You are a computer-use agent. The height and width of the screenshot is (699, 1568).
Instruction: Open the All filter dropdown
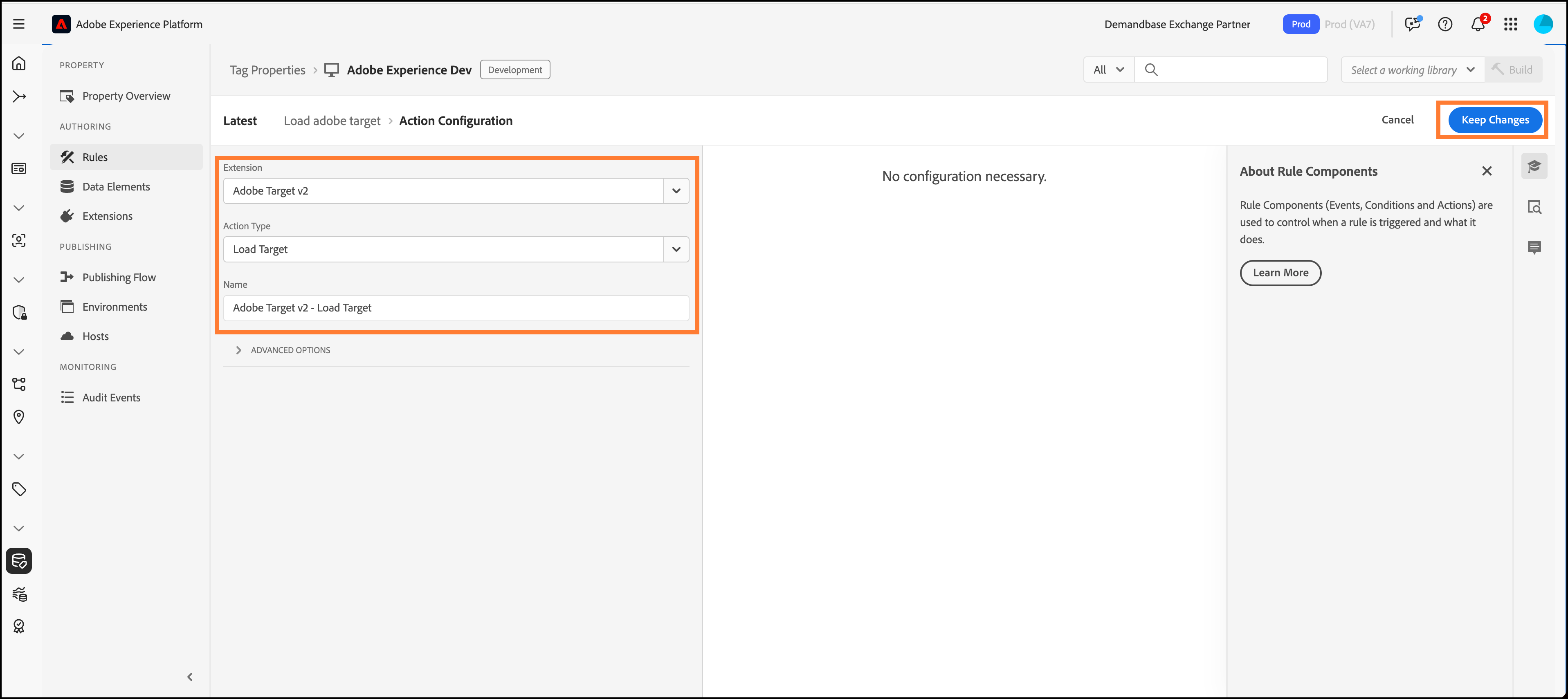coord(1108,70)
